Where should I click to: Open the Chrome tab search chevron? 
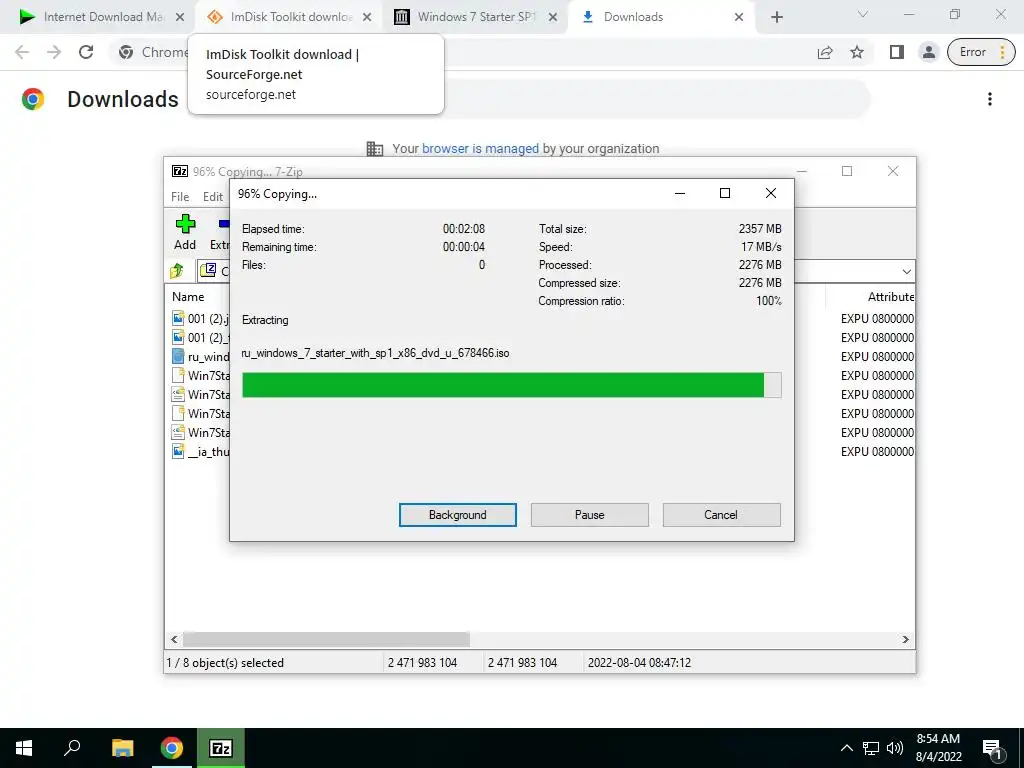point(863,14)
